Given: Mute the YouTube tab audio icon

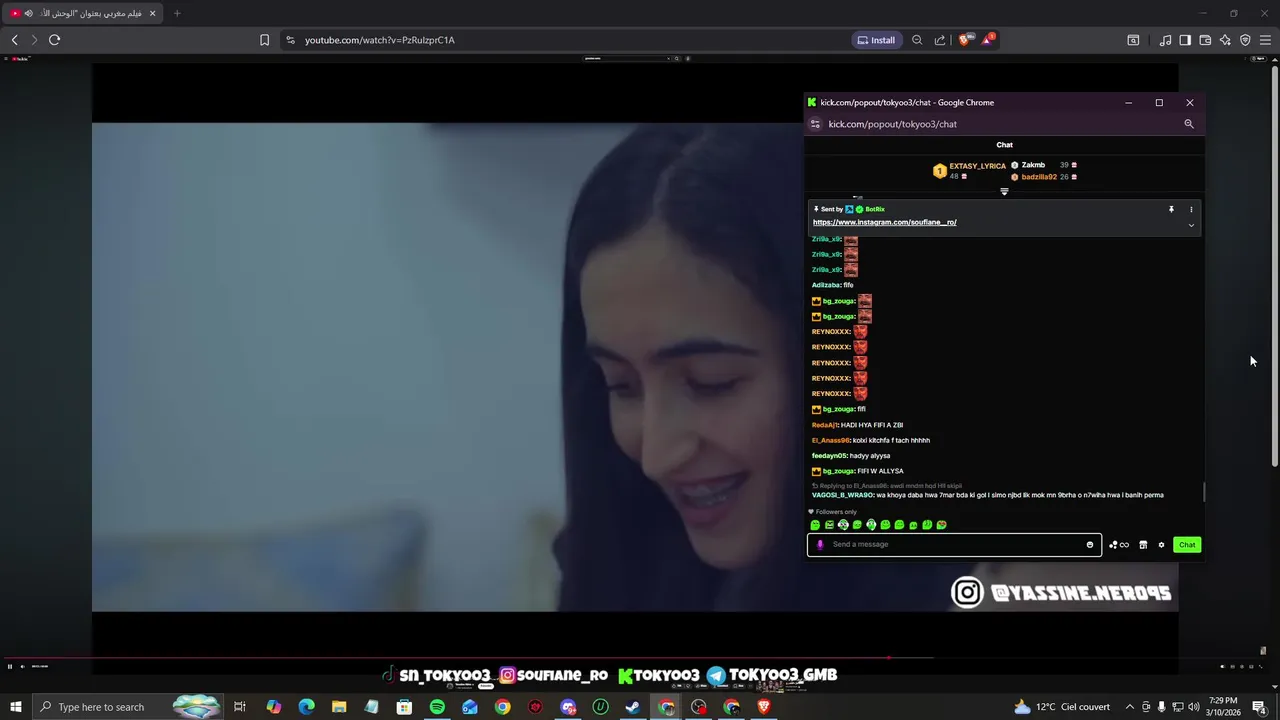Looking at the screenshot, I should pyautogui.click(x=28, y=13).
